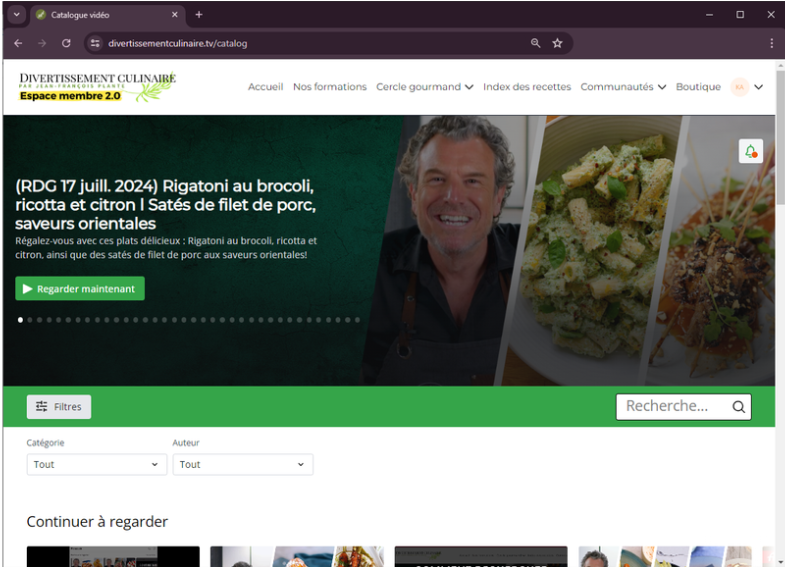Expand the Cercle gourmand menu

pyautogui.click(x=424, y=87)
